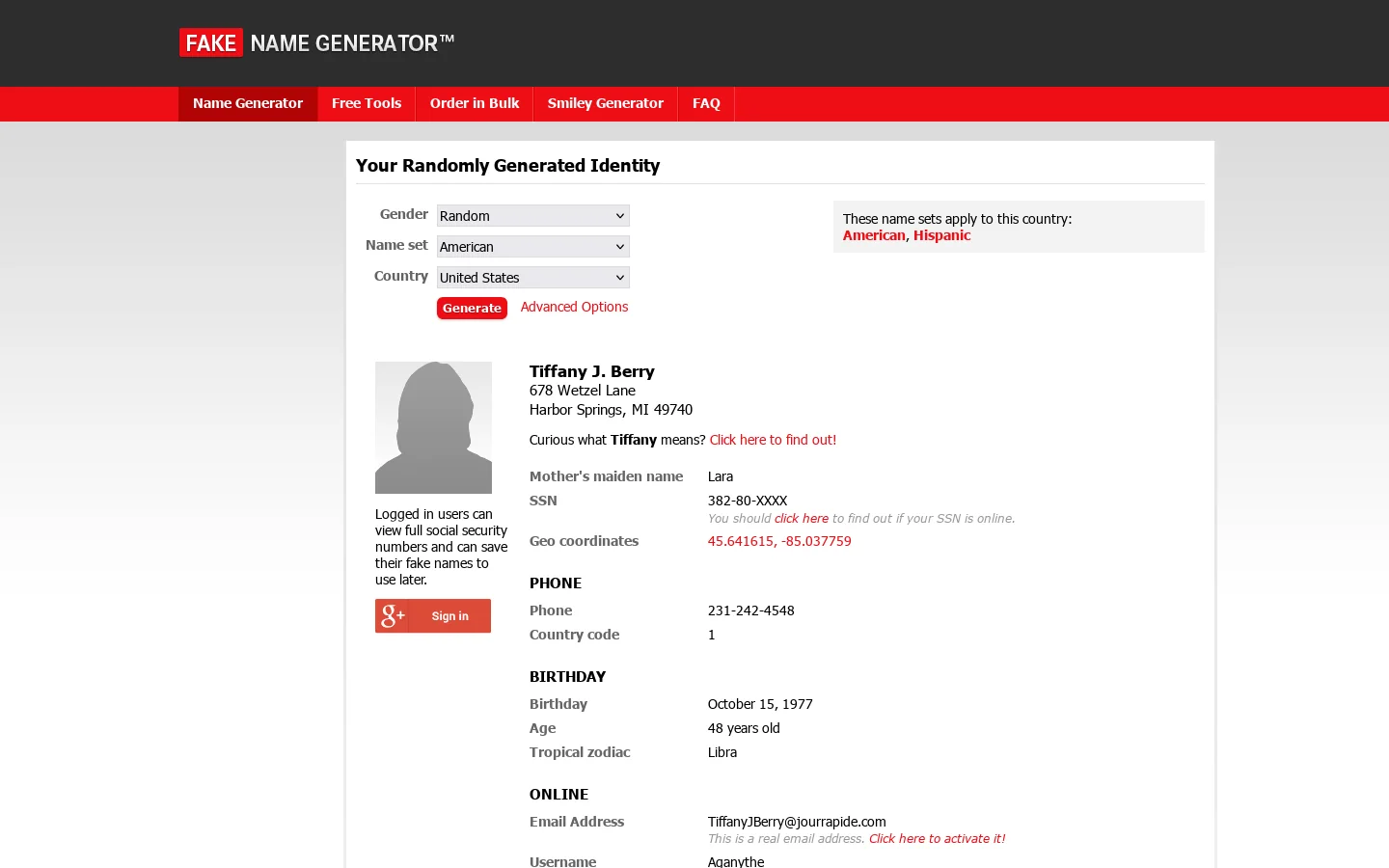This screenshot has width=1389, height=868.
Task: Click Your Randomly Generated Identity heading
Action: pos(507,166)
